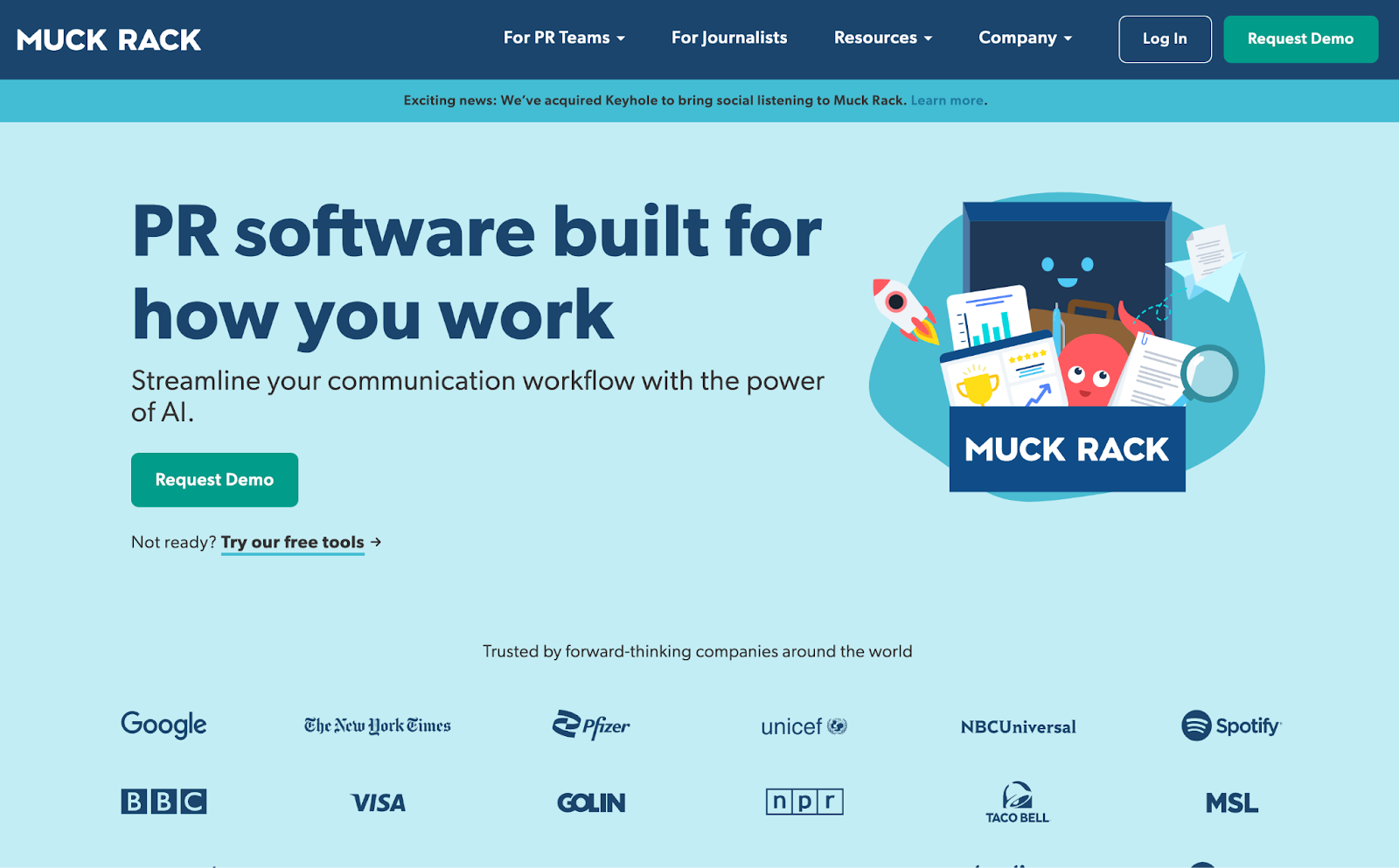Click the Log In button

(x=1165, y=39)
